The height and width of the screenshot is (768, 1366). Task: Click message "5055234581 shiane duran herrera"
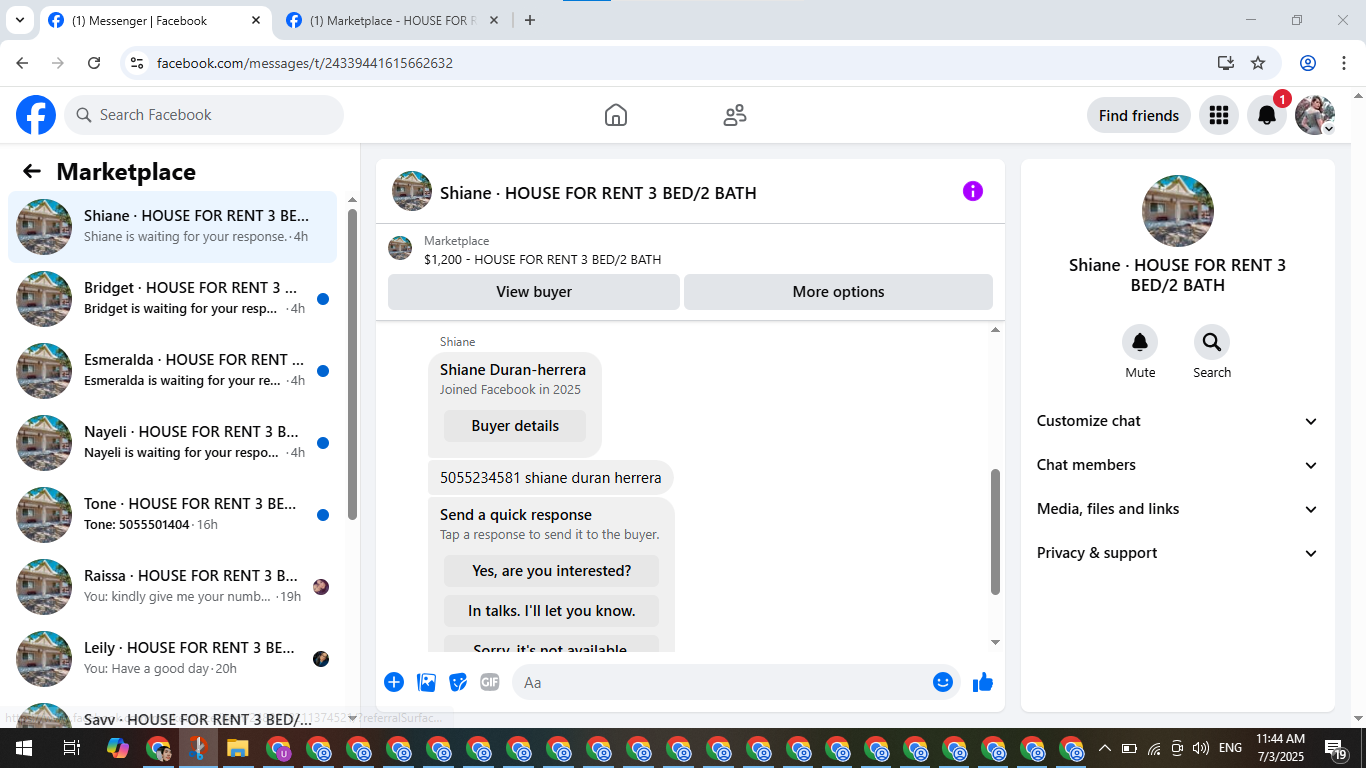(550, 478)
